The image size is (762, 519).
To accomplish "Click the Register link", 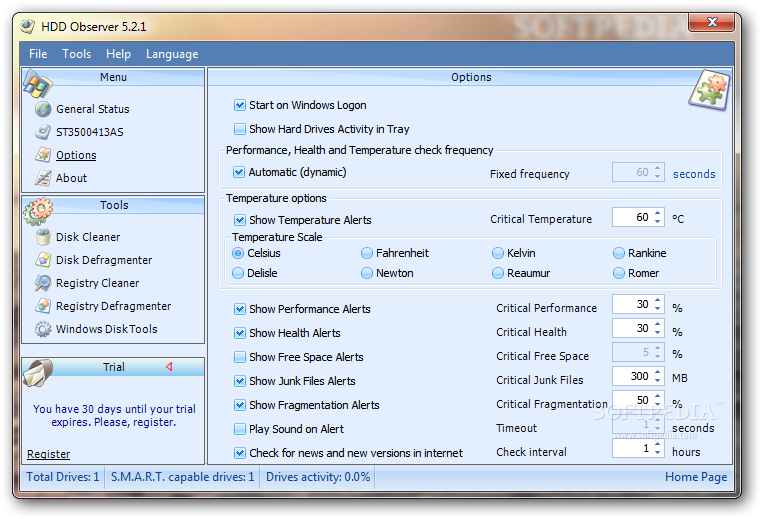I will coord(48,454).
